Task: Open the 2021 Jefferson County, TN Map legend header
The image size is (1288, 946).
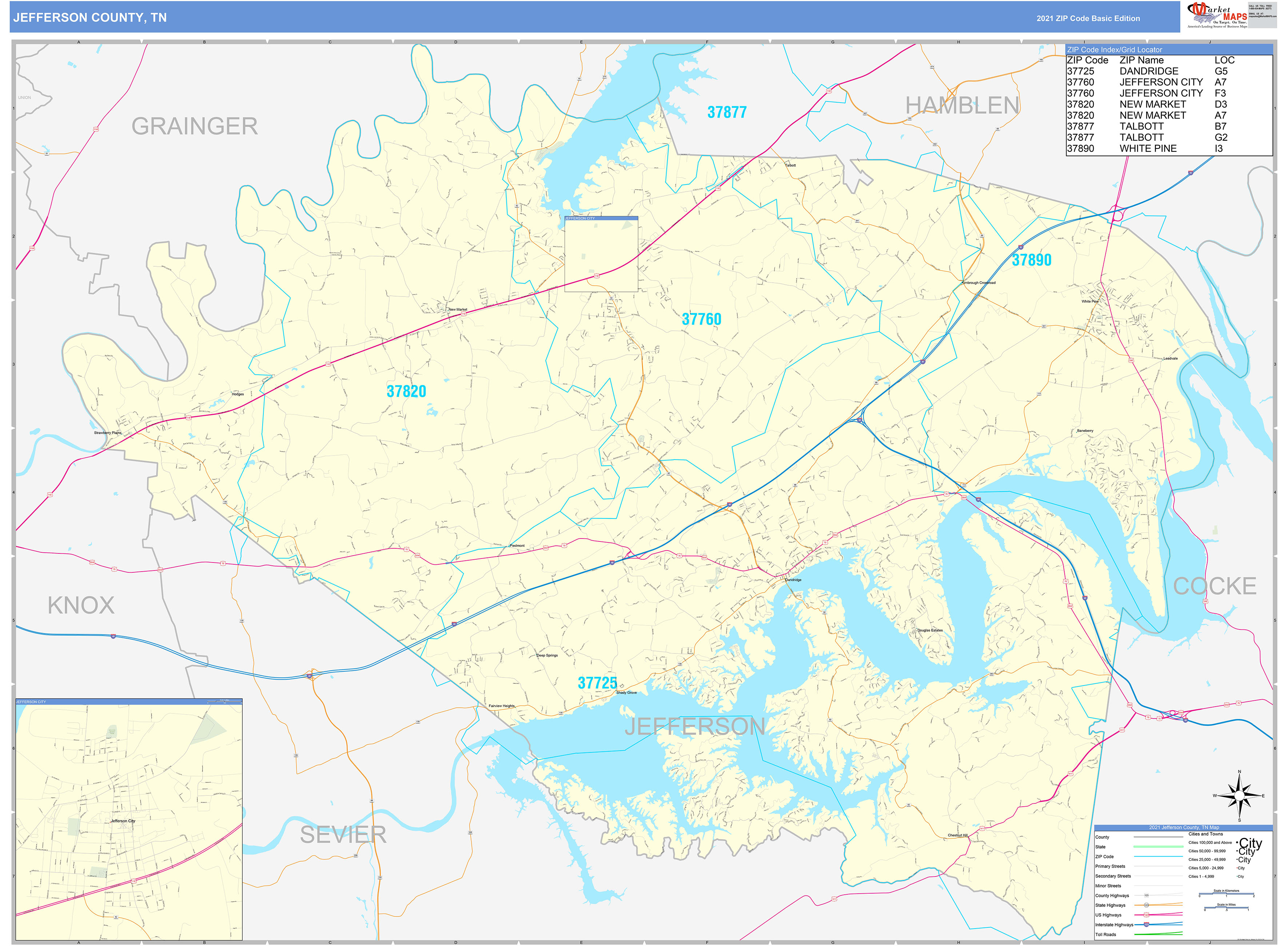Action: coord(1184,827)
